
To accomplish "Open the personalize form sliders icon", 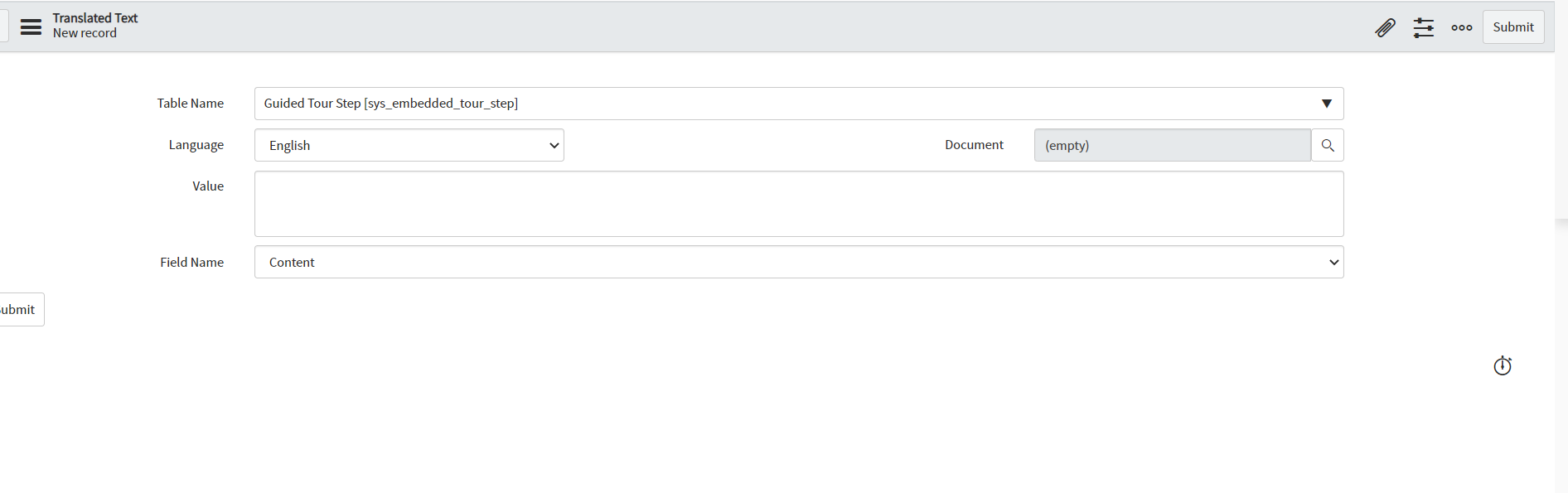I will pos(1424,27).
